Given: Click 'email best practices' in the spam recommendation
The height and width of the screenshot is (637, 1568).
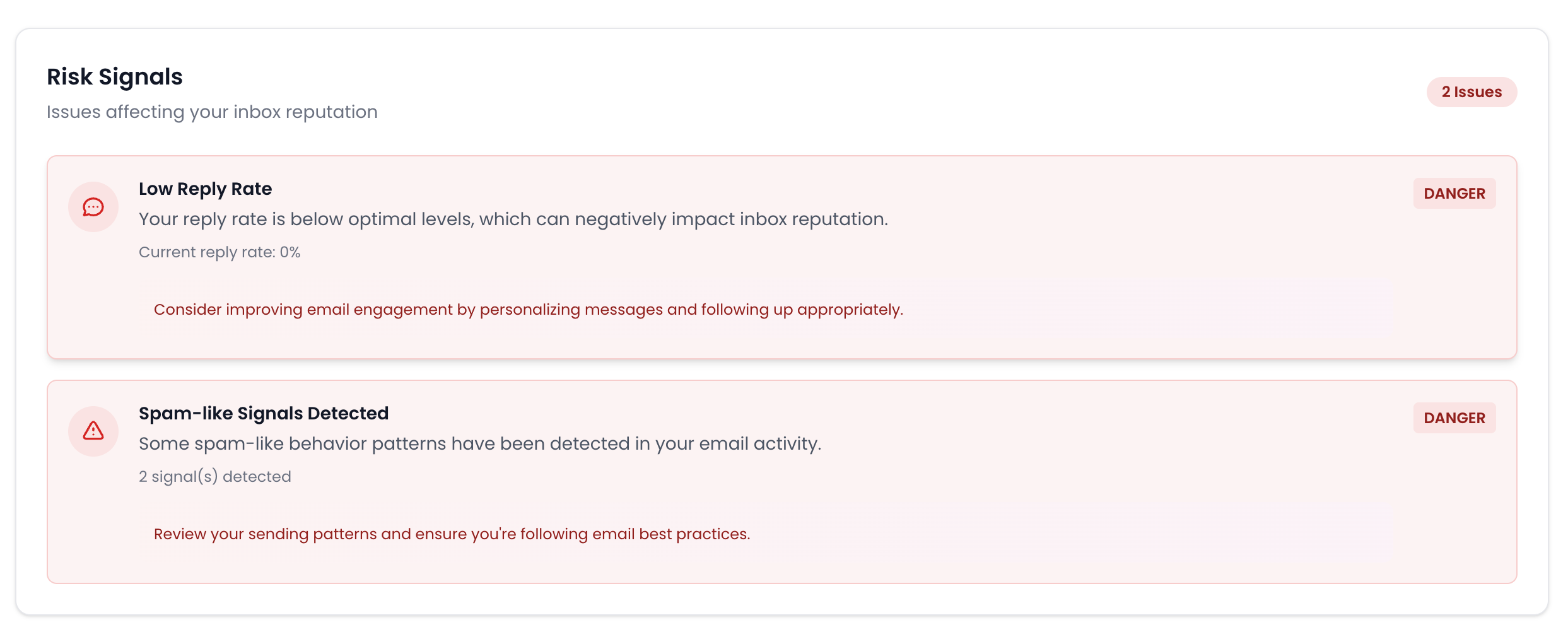Looking at the screenshot, I should click(x=671, y=534).
